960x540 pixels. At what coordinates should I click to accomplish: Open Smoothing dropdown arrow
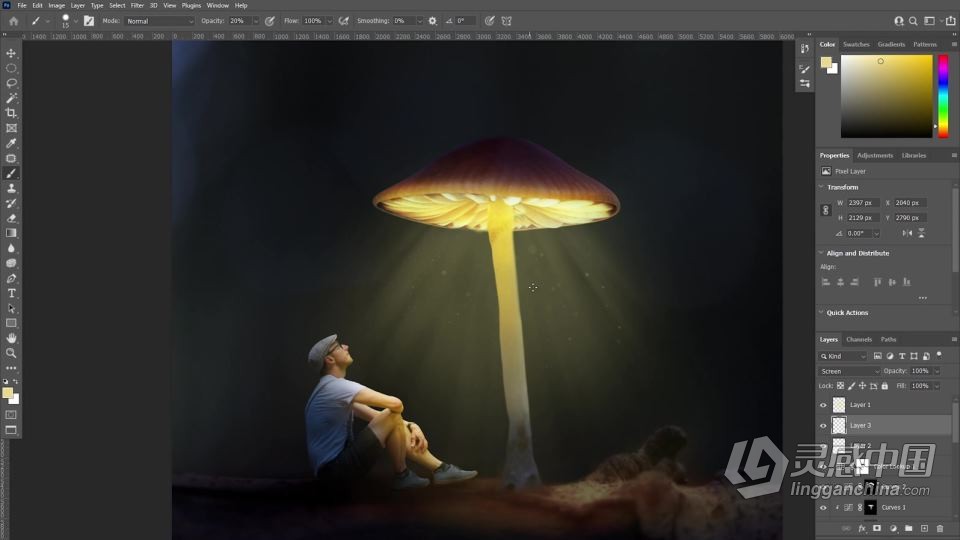pyautogui.click(x=419, y=21)
